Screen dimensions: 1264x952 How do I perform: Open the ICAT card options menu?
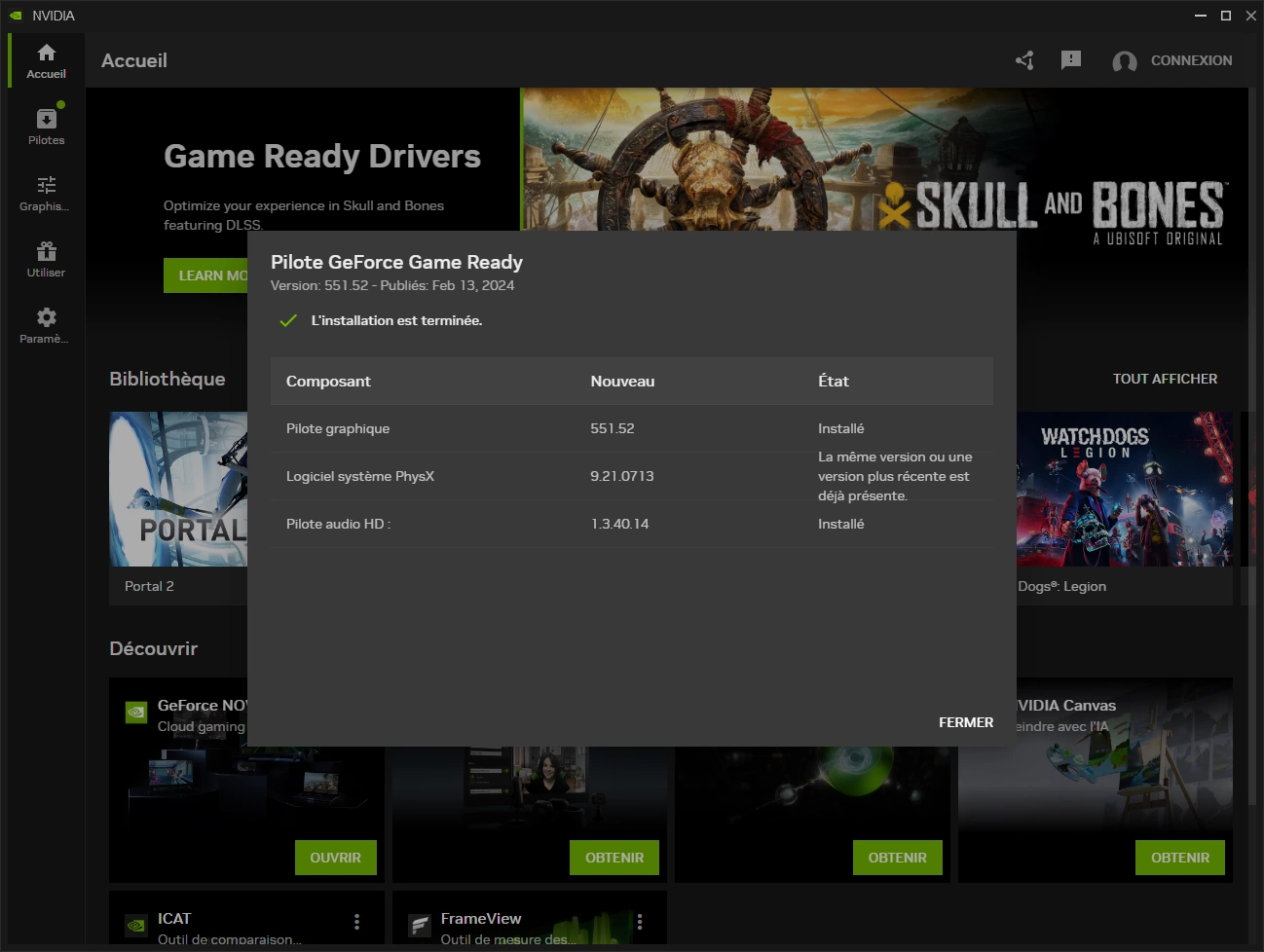pyautogui.click(x=356, y=921)
